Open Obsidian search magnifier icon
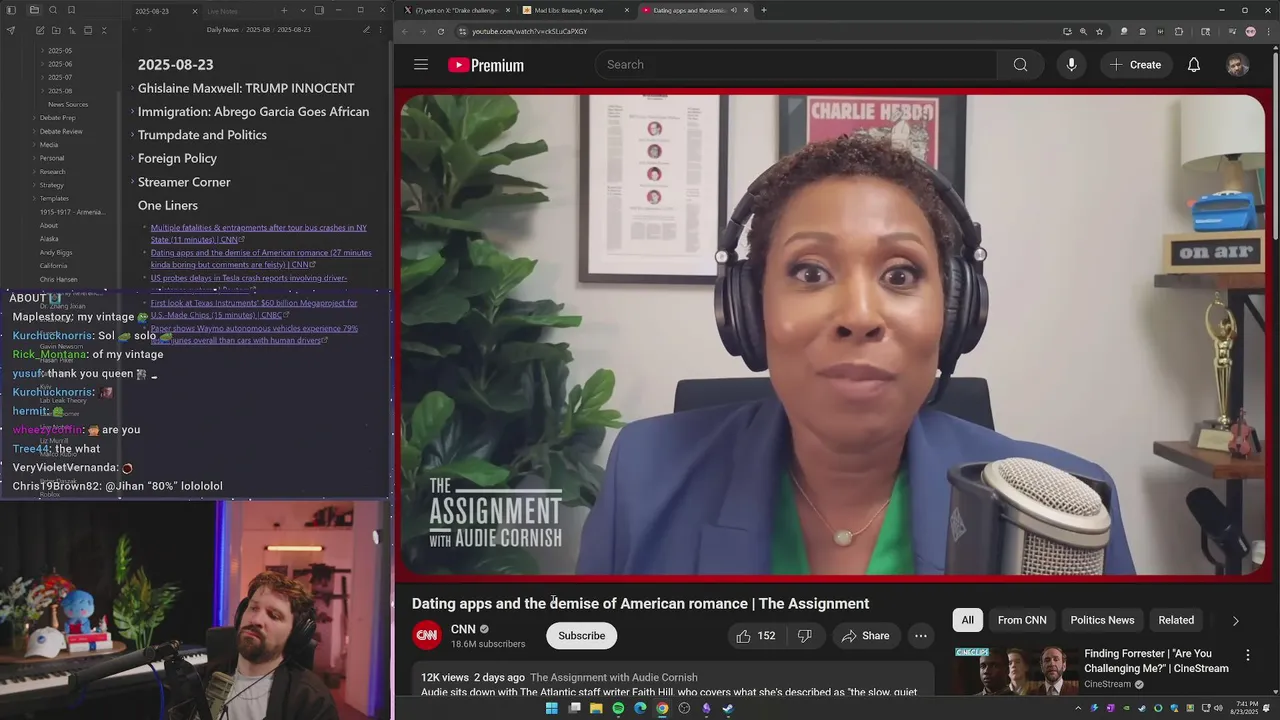1280x720 pixels. 52,10
